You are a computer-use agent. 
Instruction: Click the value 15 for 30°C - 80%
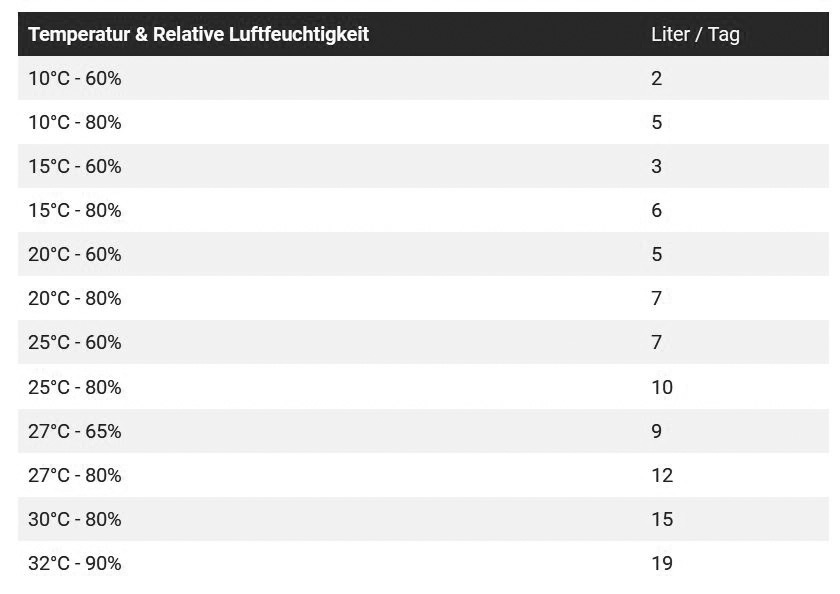tap(662, 519)
